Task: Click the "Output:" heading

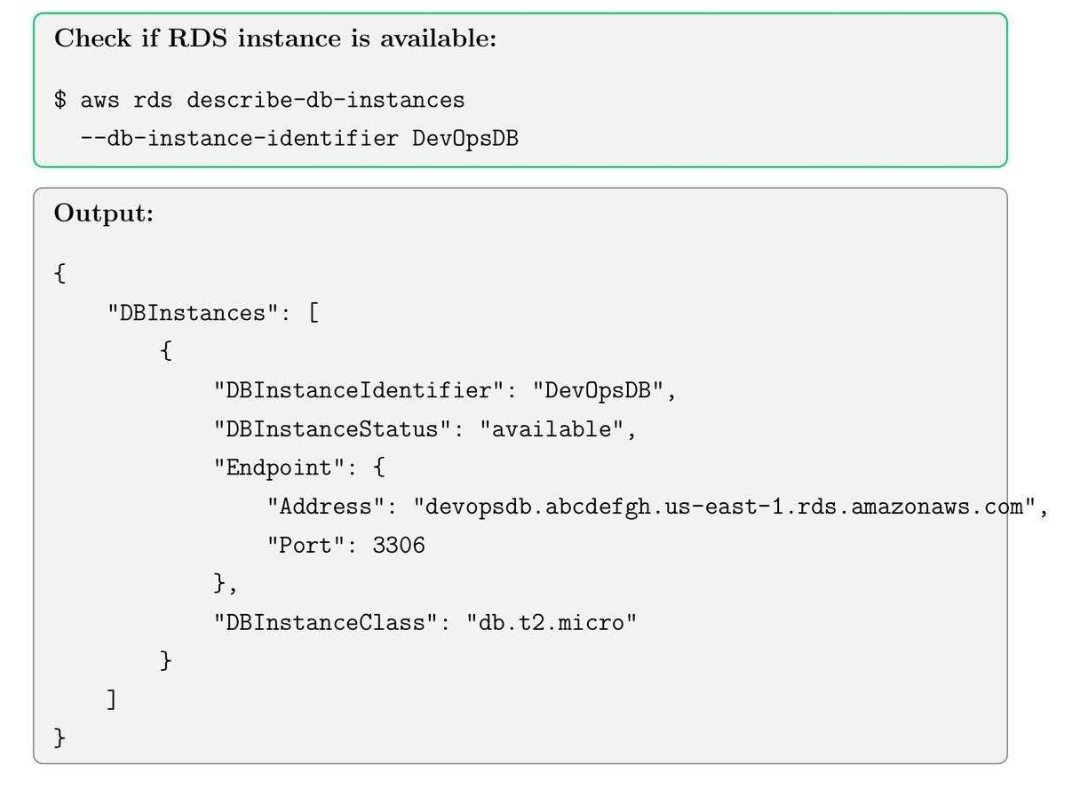Action: tap(104, 216)
